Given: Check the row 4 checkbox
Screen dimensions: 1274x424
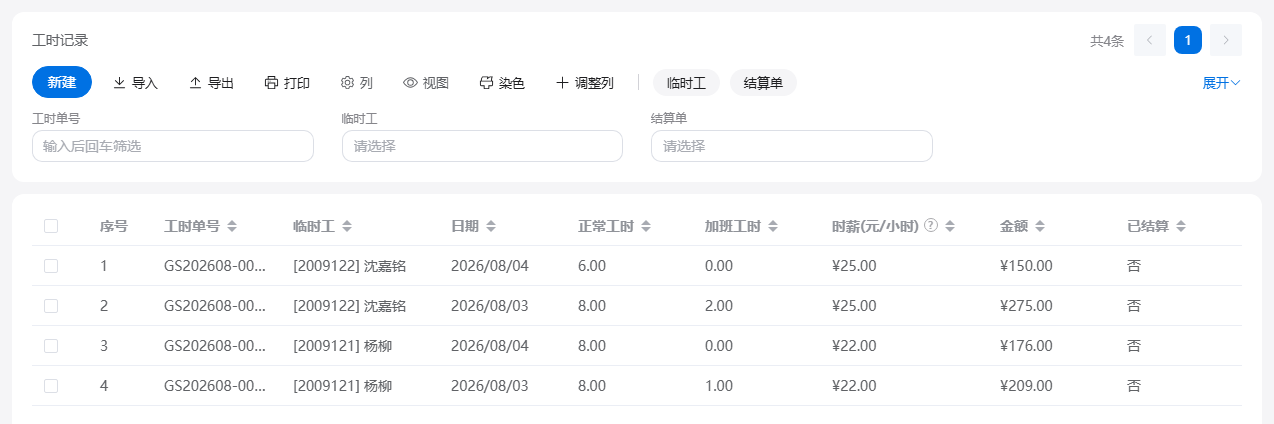Looking at the screenshot, I should 51,386.
